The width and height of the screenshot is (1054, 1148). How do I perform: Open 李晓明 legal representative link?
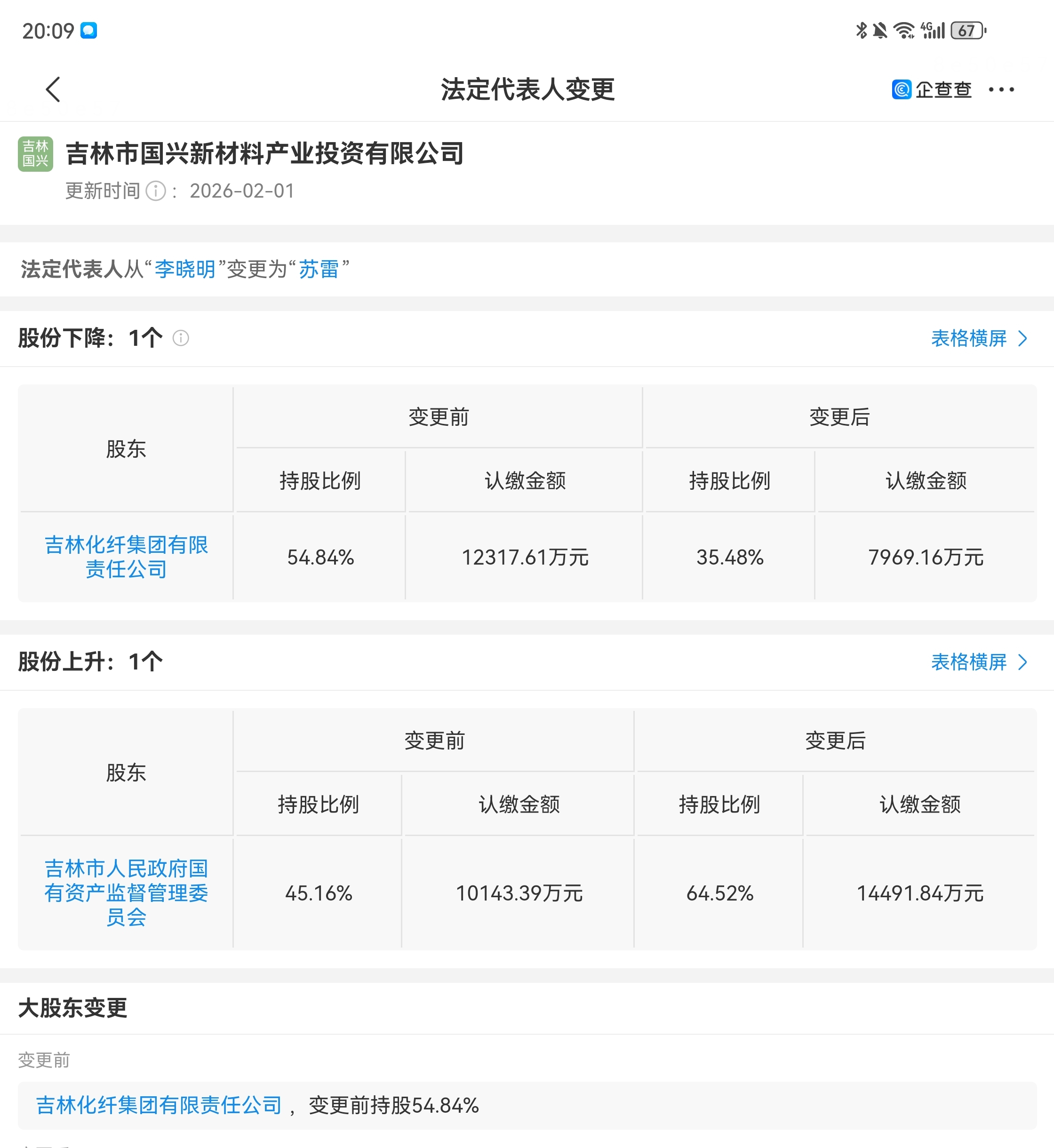pyautogui.click(x=185, y=269)
